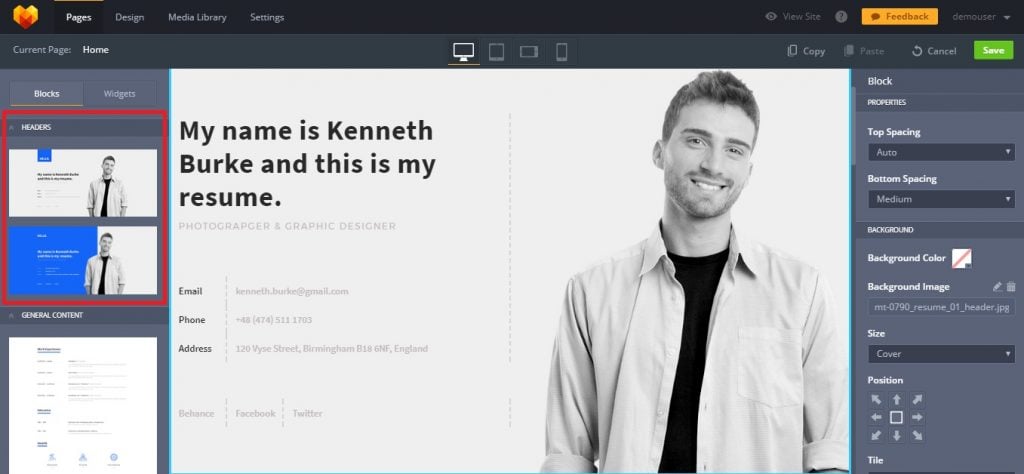Set background position to center
Image resolution: width=1024 pixels, height=474 pixels.
[x=896, y=417]
